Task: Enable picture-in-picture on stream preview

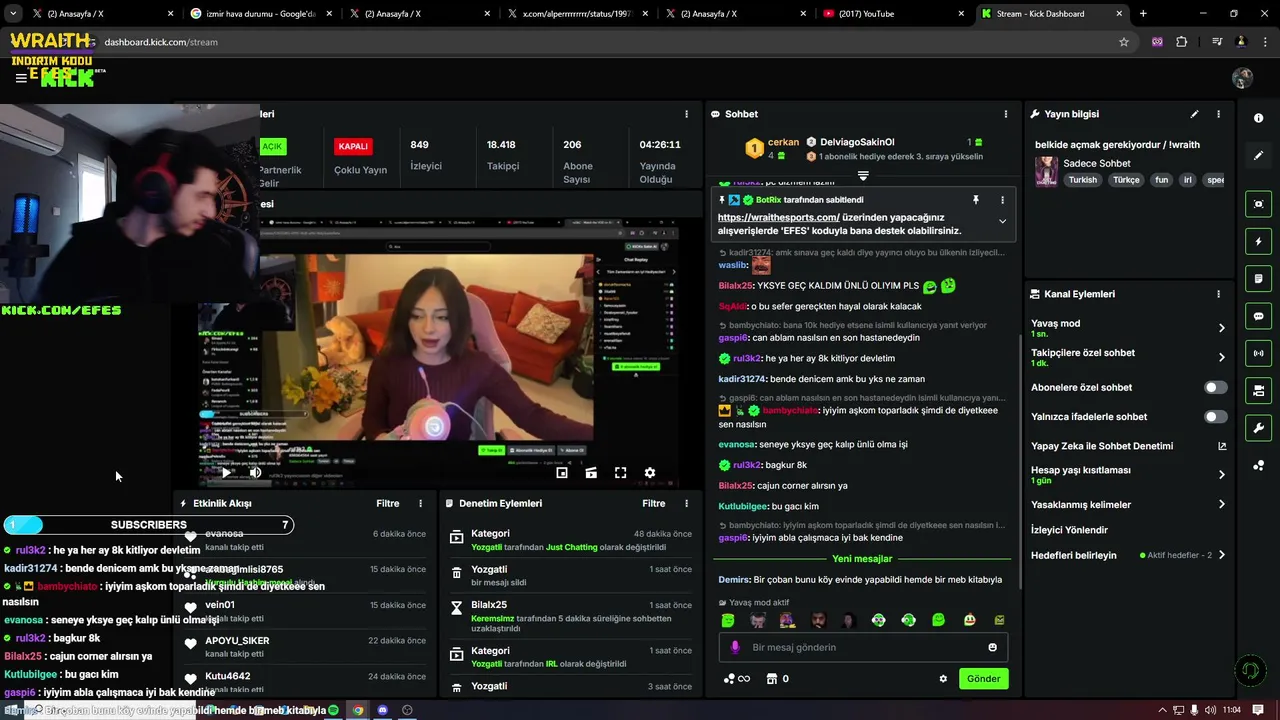Action: [562, 473]
